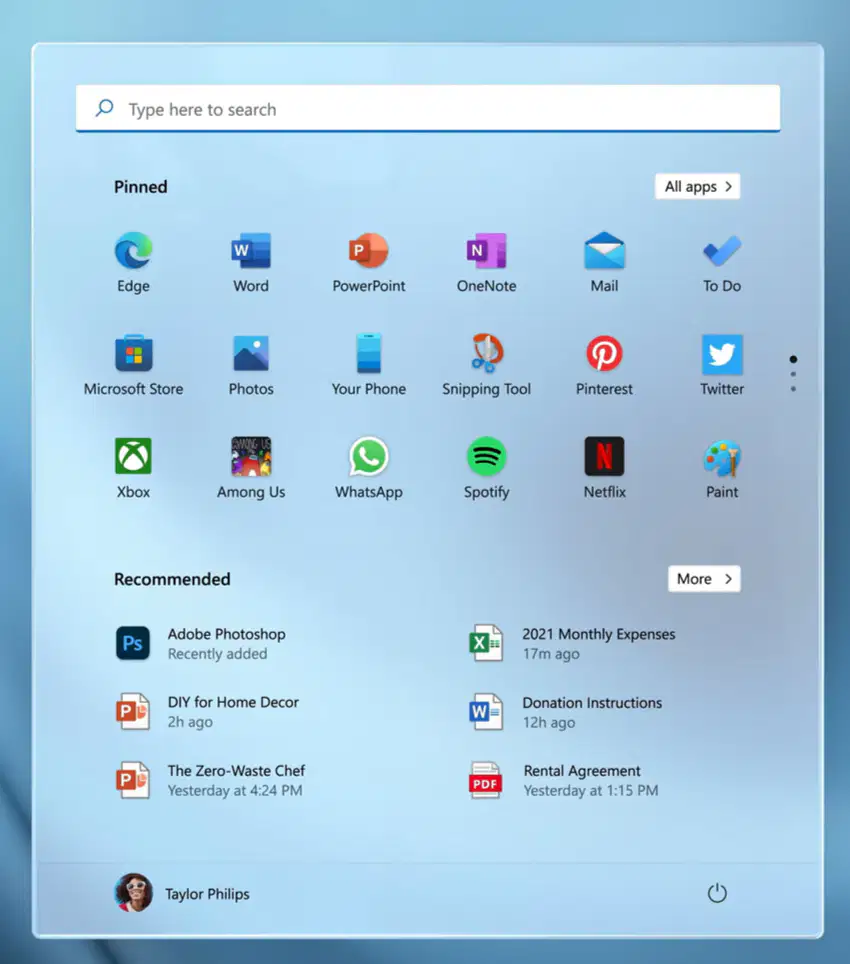The width and height of the screenshot is (850, 964).
Task: Launch the Photos app
Action: [251, 365]
